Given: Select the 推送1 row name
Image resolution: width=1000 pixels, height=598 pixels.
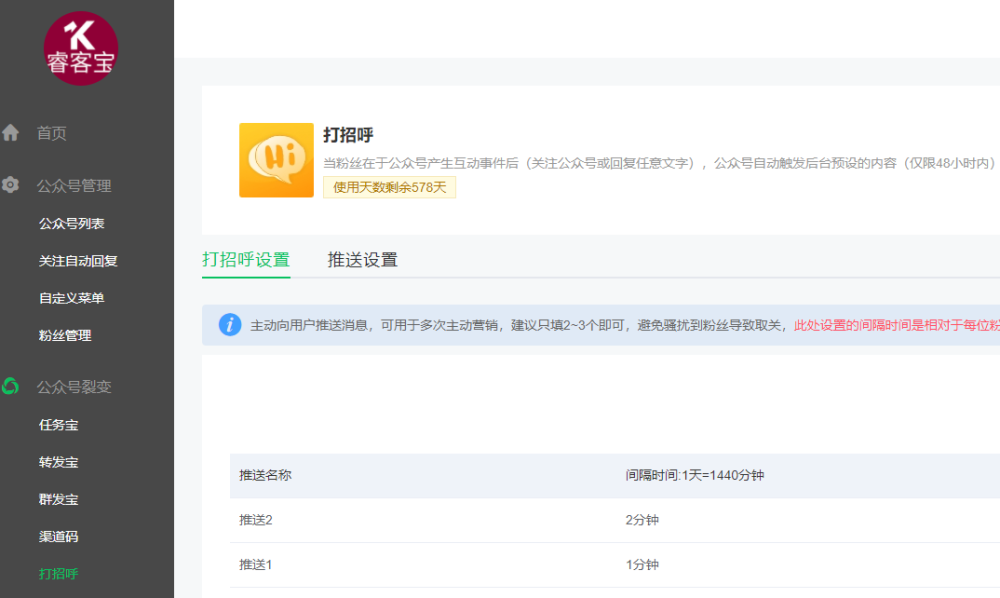Looking at the screenshot, I should (x=256, y=565).
